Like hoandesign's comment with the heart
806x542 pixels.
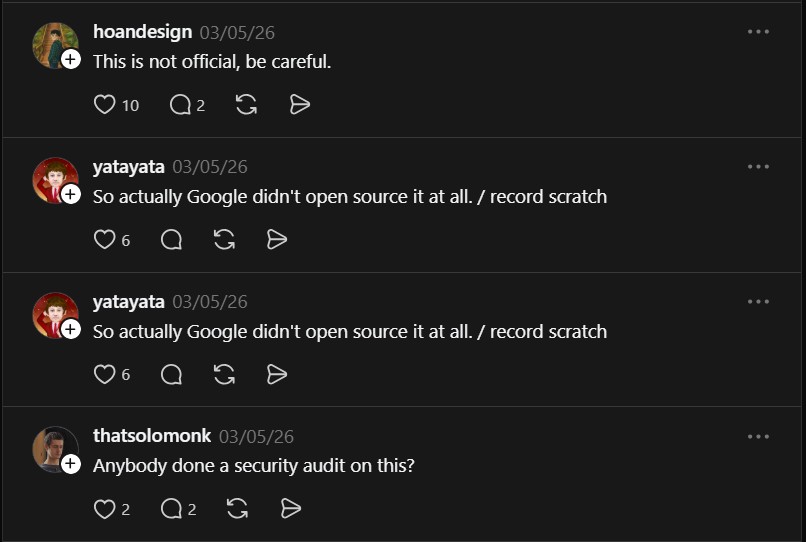pyautogui.click(x=105, y=104)
